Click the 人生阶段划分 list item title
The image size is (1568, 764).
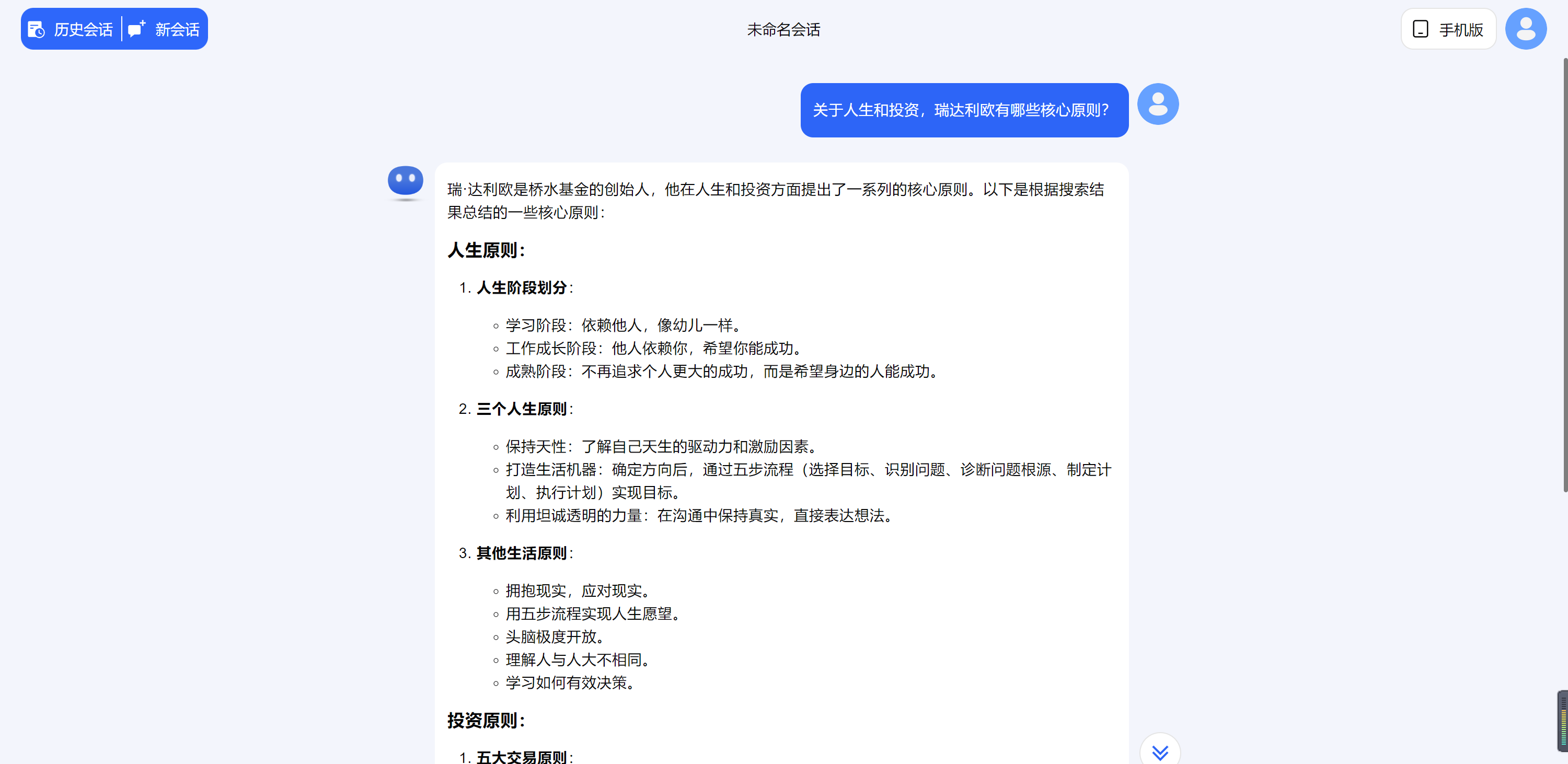click(x=522, y=287)
